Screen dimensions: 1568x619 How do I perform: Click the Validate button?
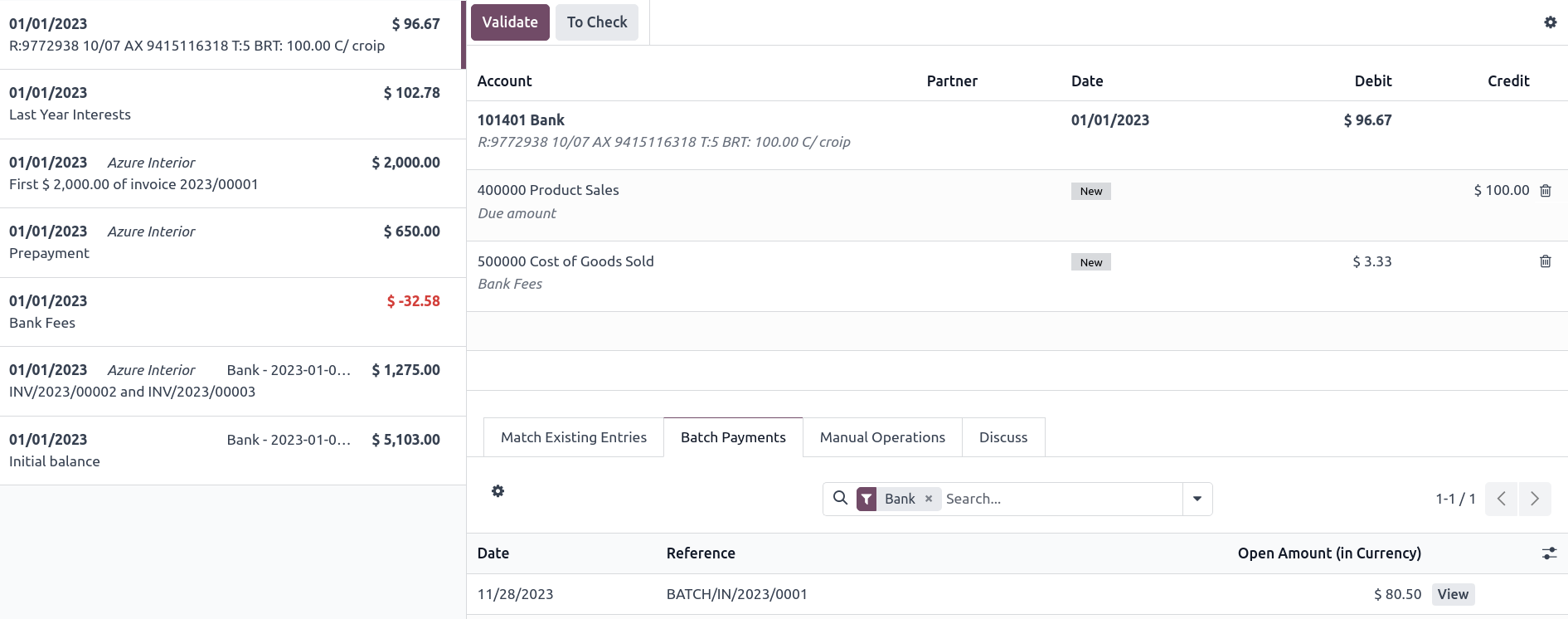click(509, 22)
